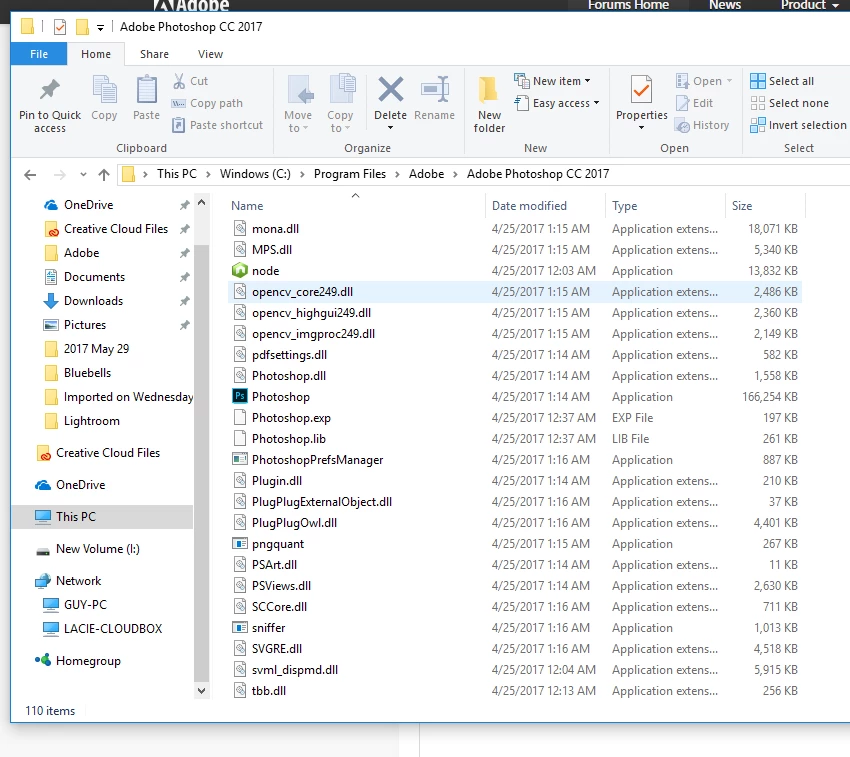Click the Downloads blue arrow icon
Screen dimensions: 850x757
click(51, 301)
